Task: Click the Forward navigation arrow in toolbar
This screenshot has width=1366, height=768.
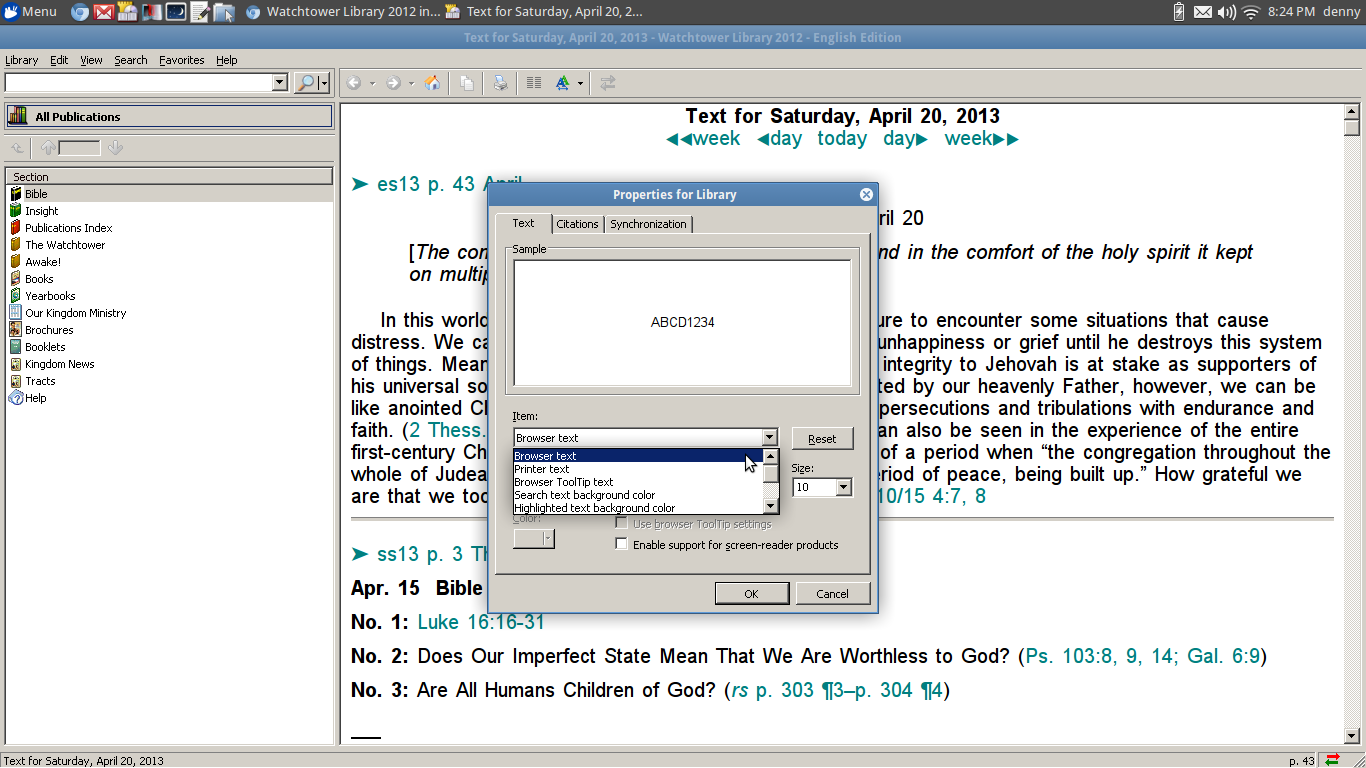Action: pos(393,83)
